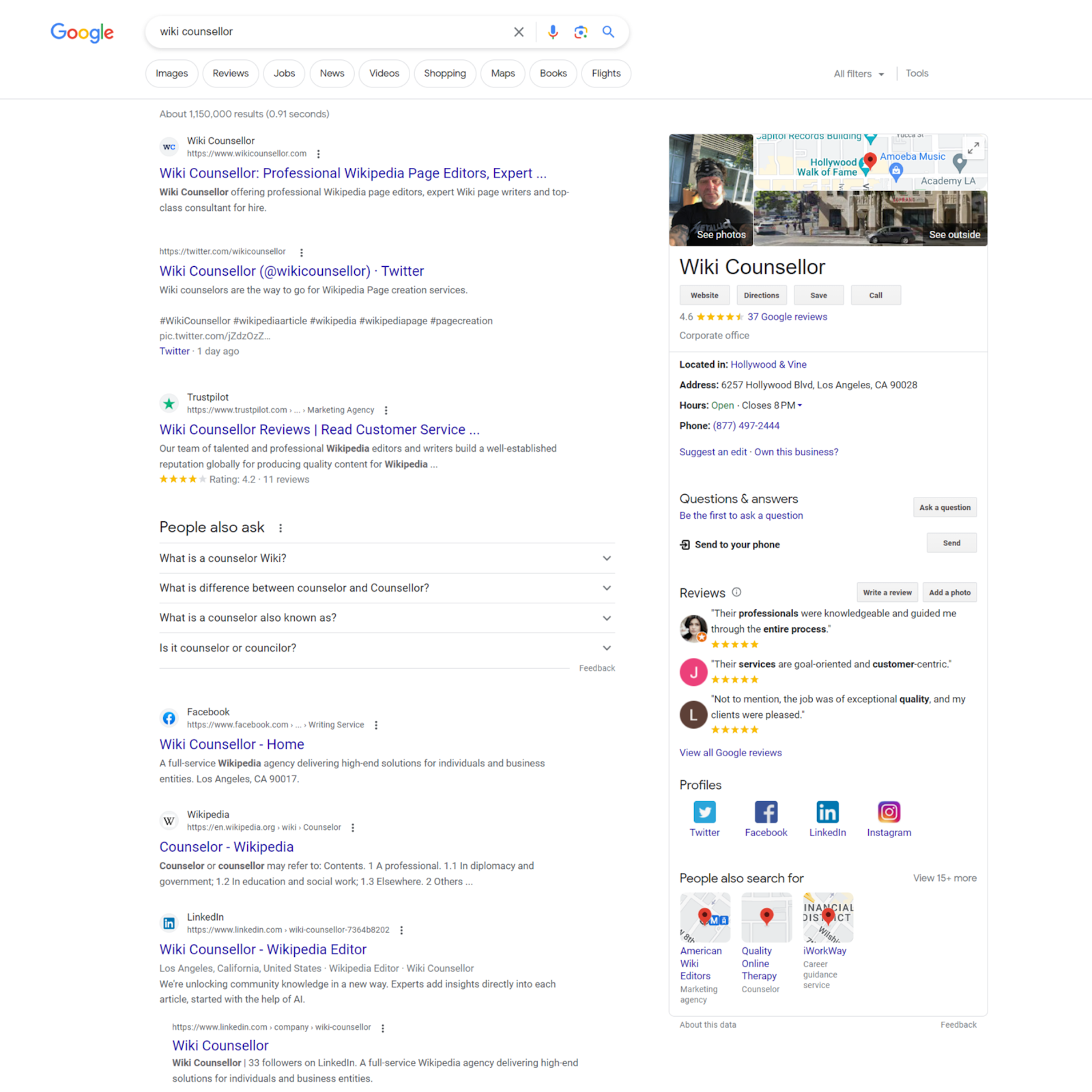The height and width of the screenshot is (1092, 1092).
Task: Click the Facebook favicon in search results
Action: click(x=169, y=718)
